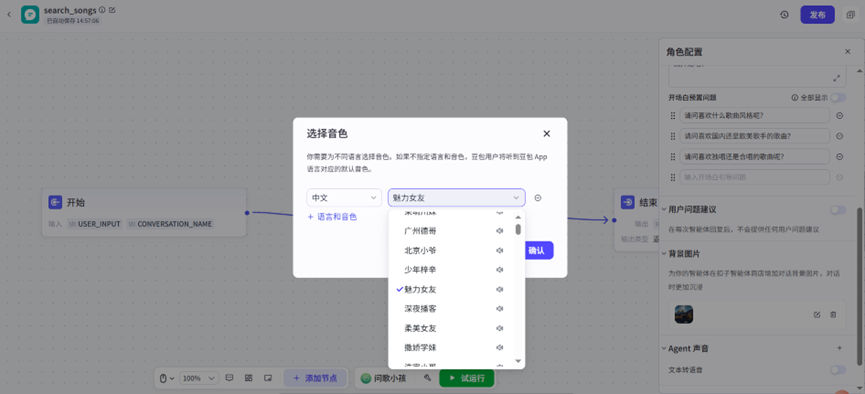Screen dimensions: 865x394
Task: Open the comment icon in bottom toolbar
Action: coord(230,378)
